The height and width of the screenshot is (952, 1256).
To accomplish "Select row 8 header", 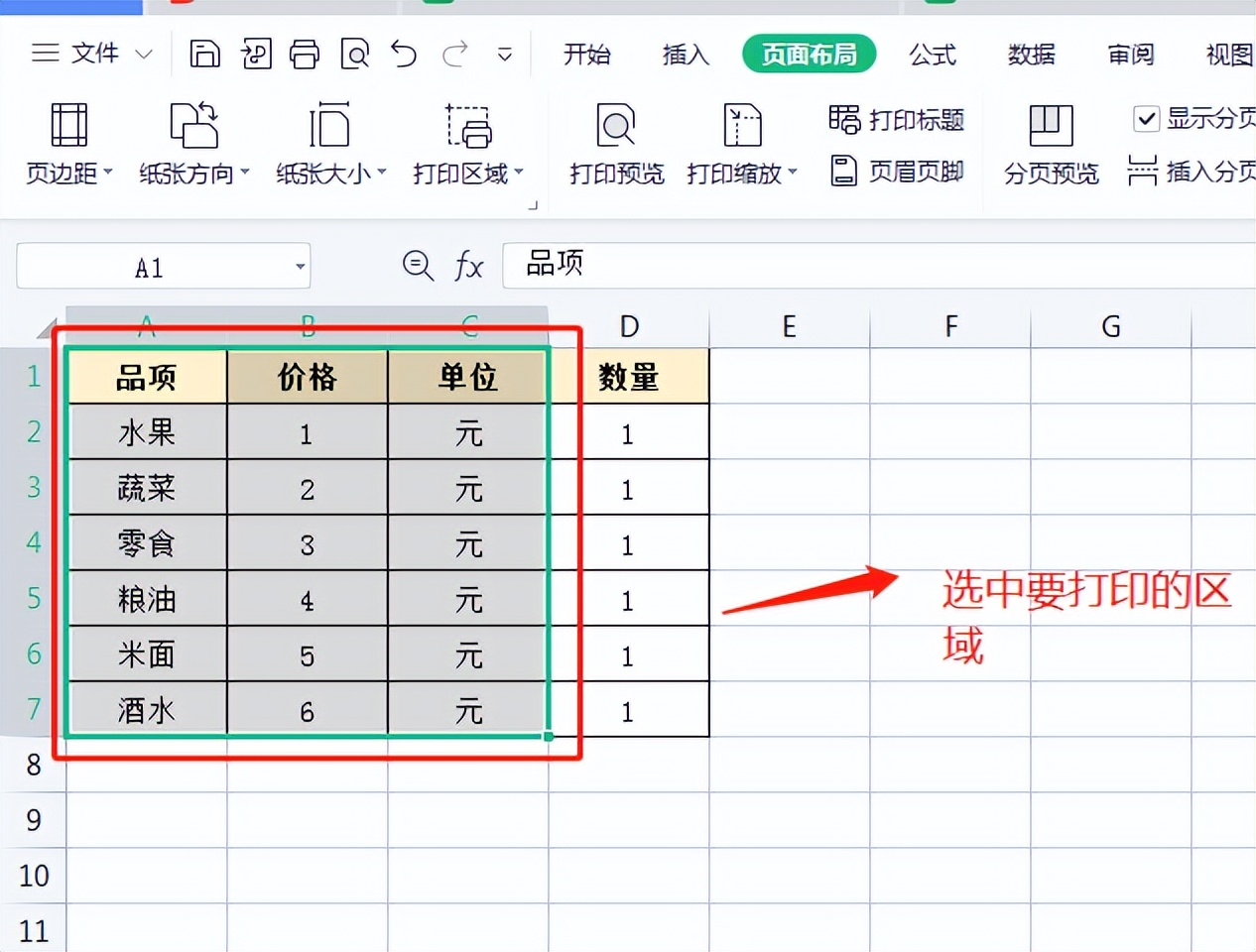I will pos(33,765).
